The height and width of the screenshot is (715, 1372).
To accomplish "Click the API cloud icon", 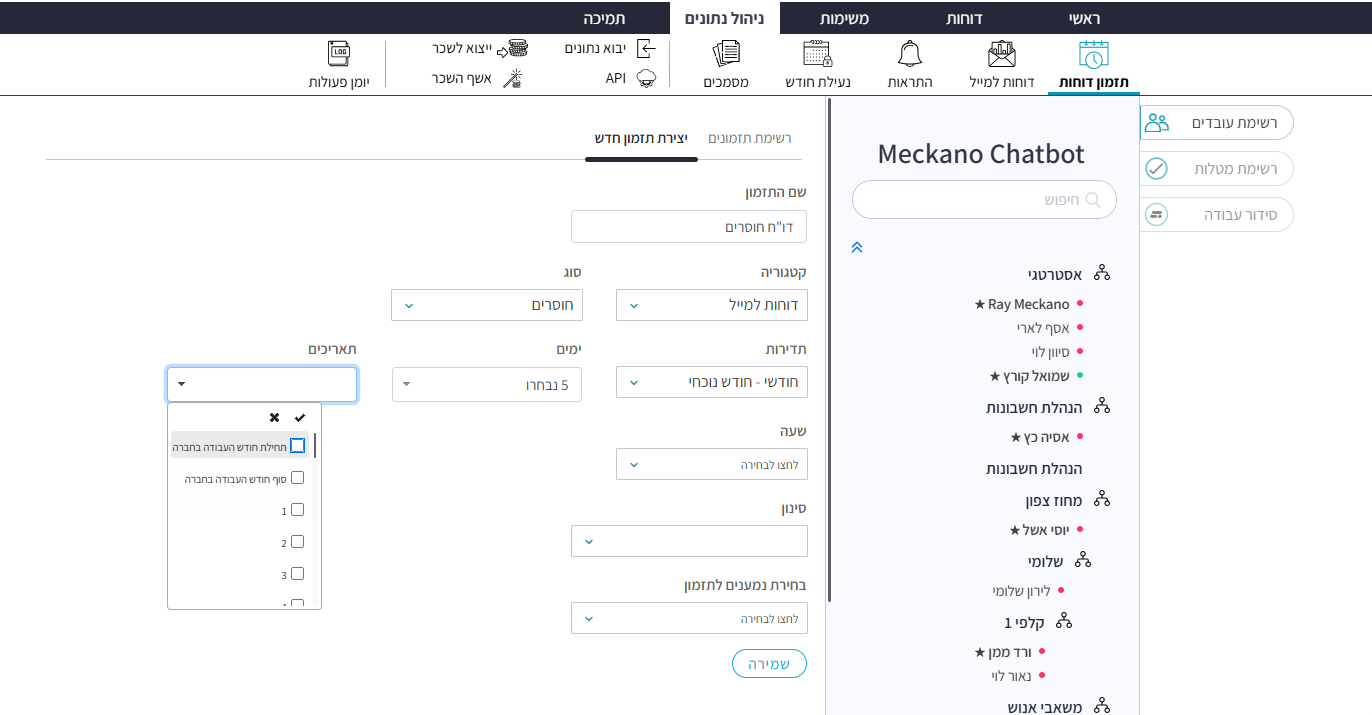I will (646, 78).
